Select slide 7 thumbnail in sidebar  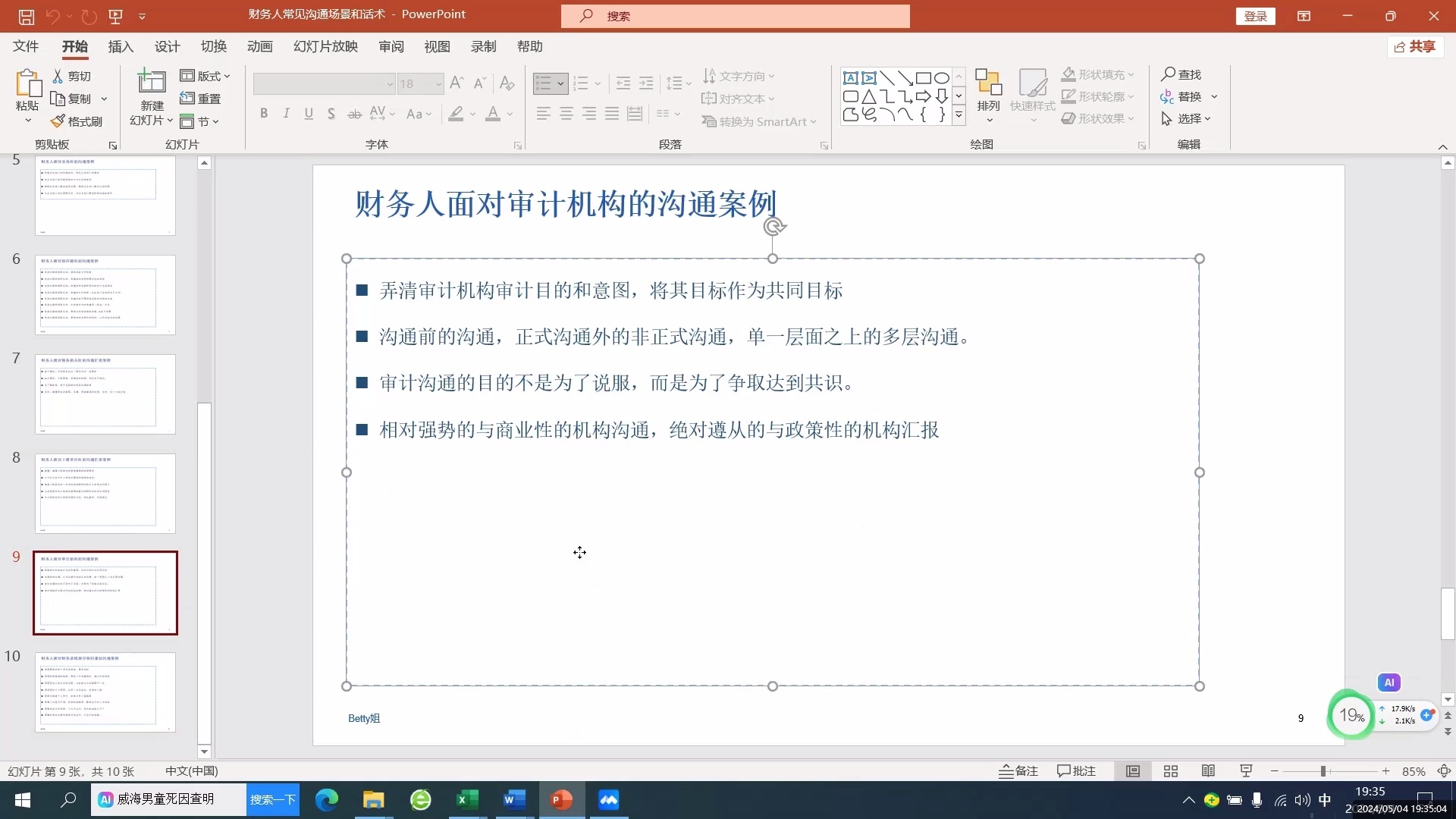pos(105,394)
